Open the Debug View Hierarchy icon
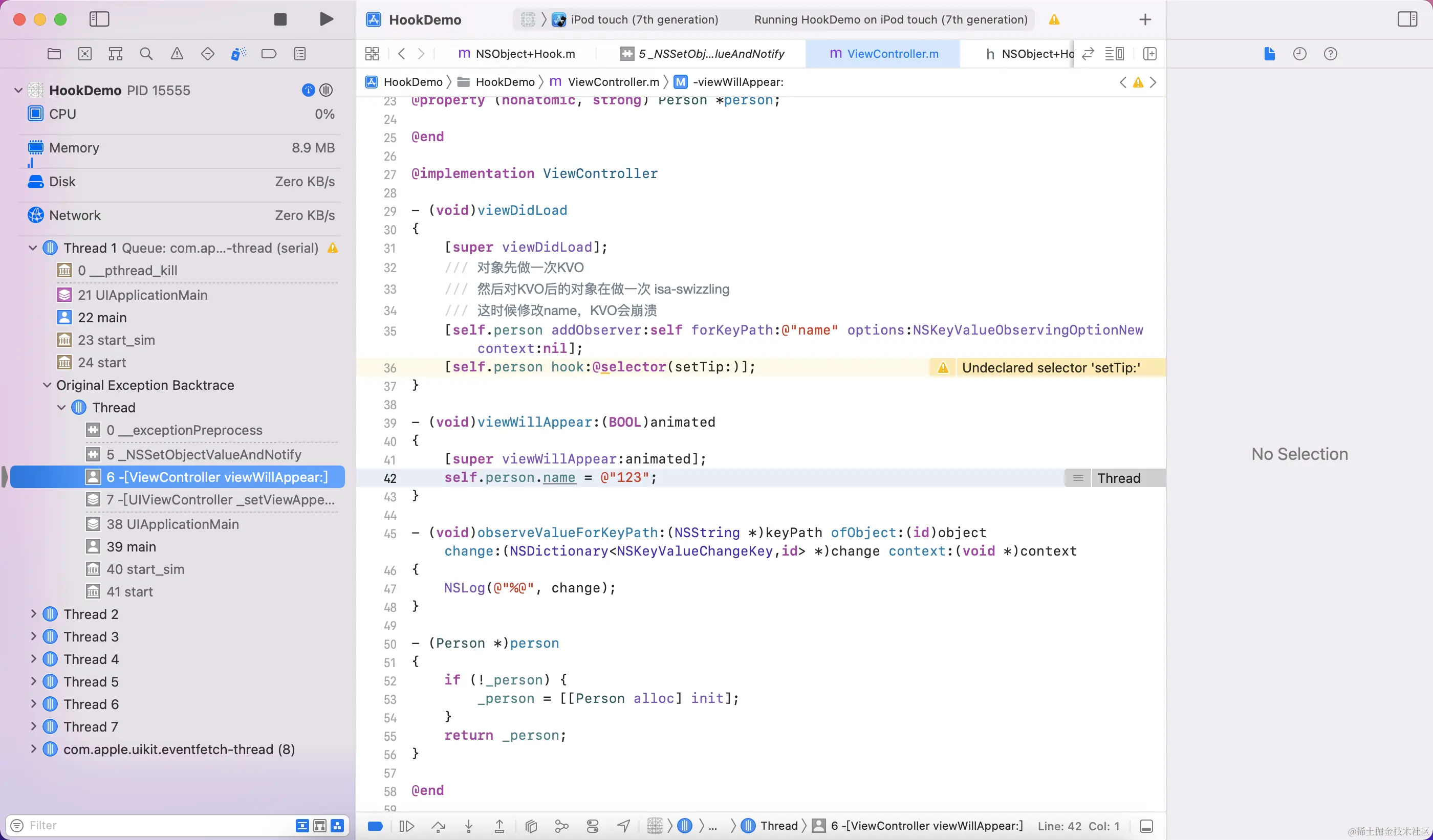 pyautogui.click(x=531, y=826)
